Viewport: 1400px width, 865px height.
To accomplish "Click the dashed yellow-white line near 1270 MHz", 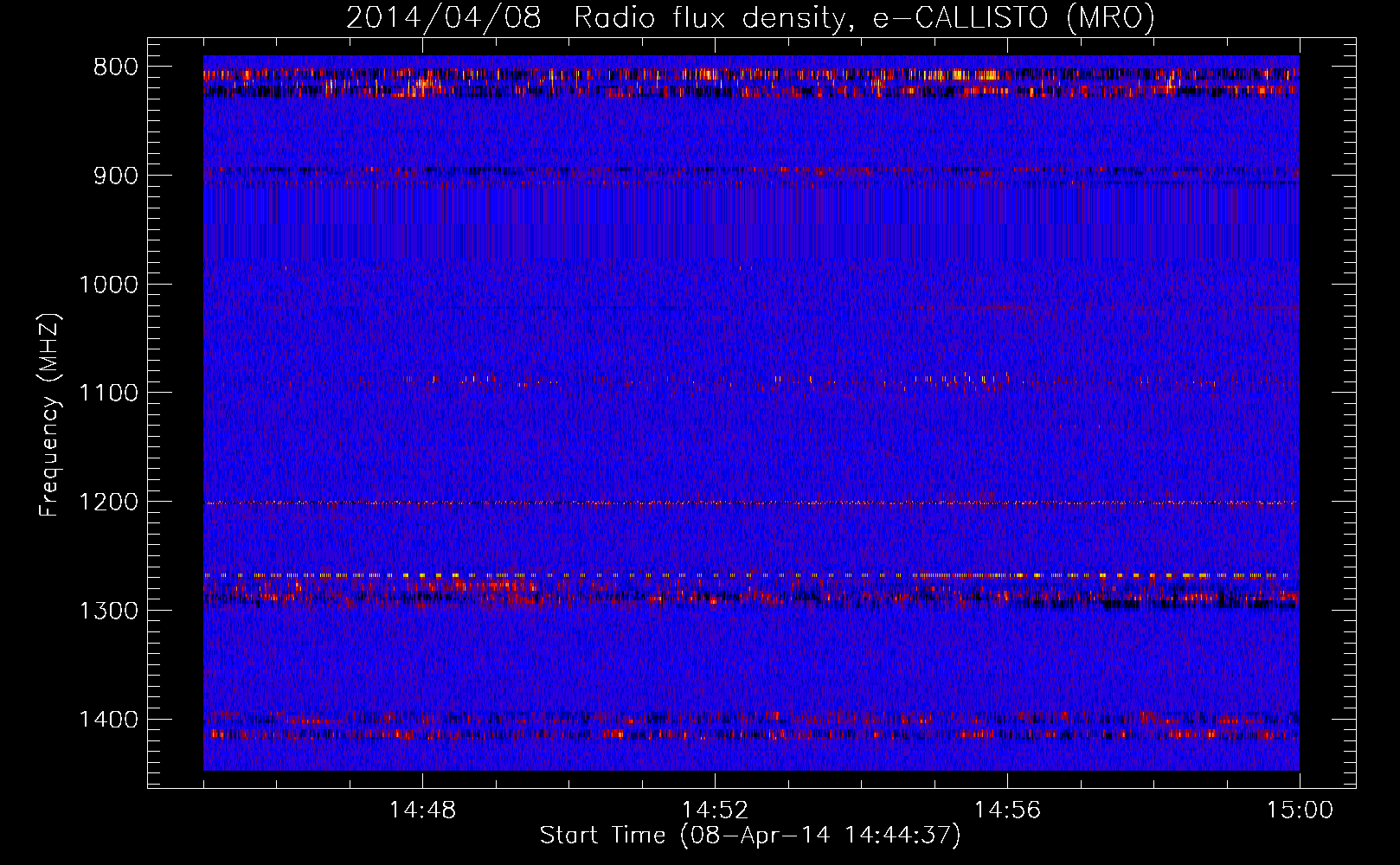I will coord(751,574).
